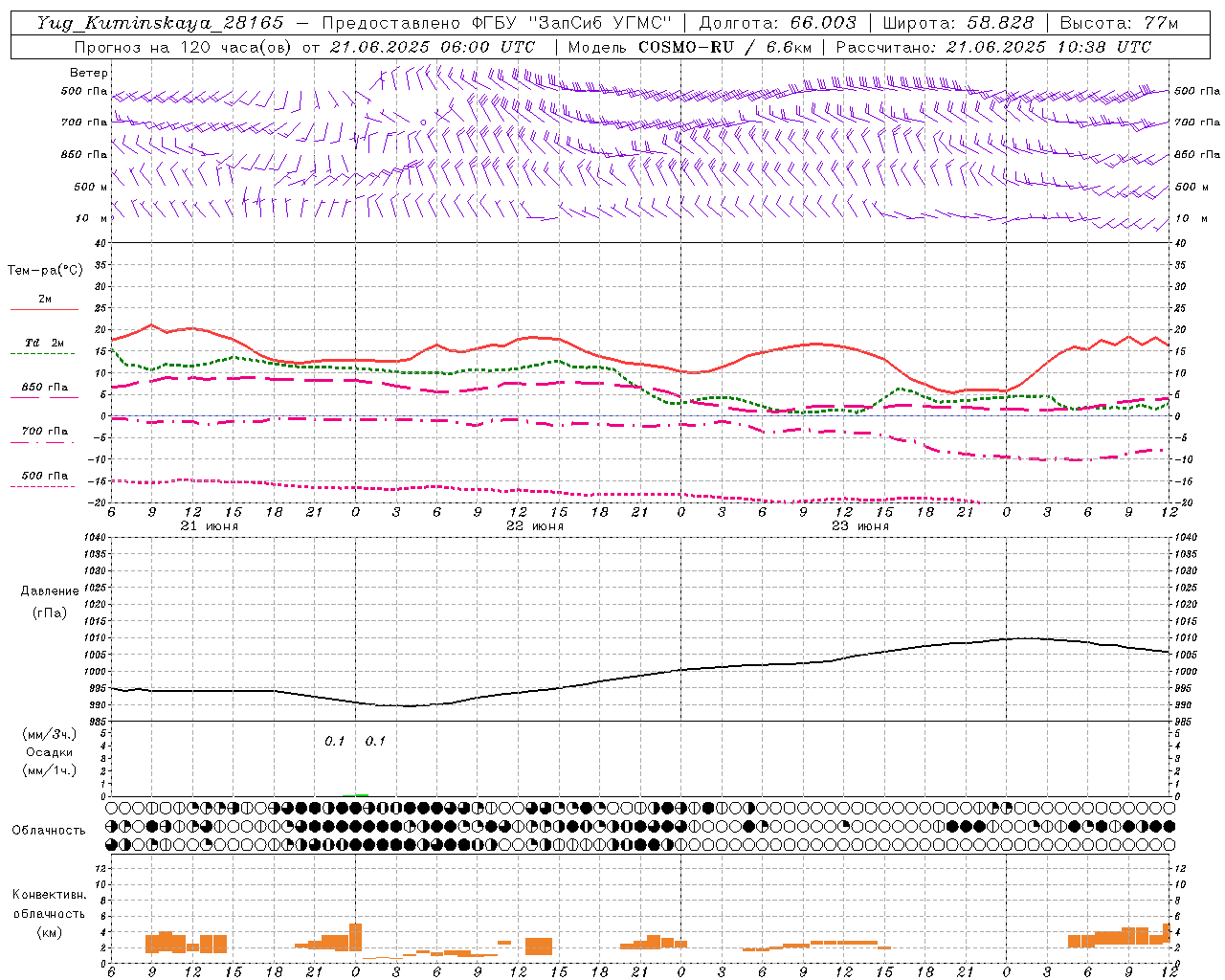
Task: Click the '-20' value on right temperature axis
Action: click(x=1183, y=503)
